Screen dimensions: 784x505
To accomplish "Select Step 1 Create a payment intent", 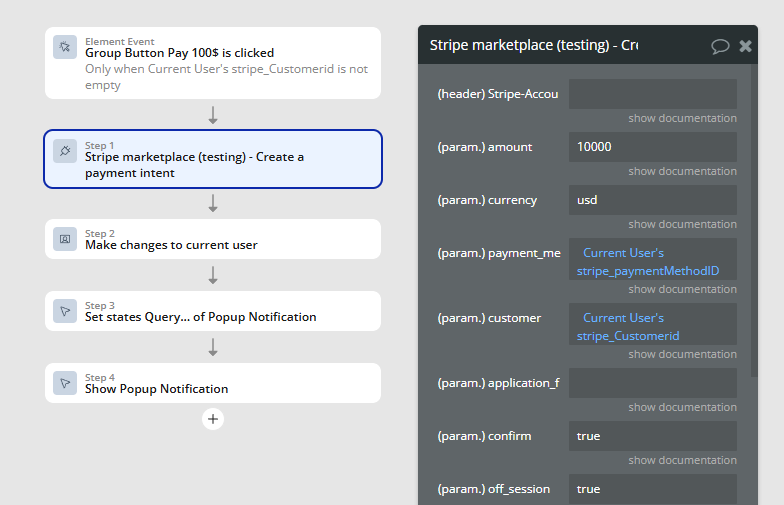I will point(213,159).
